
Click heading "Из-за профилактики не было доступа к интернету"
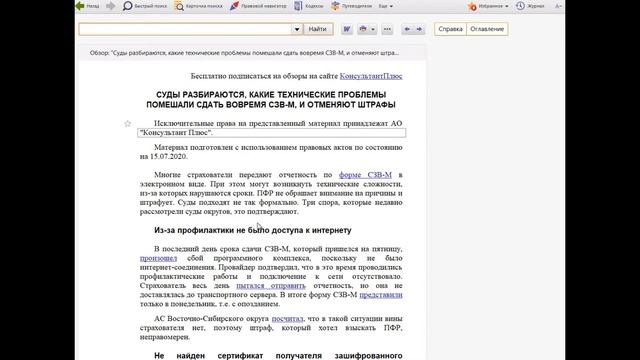point(253,230)
